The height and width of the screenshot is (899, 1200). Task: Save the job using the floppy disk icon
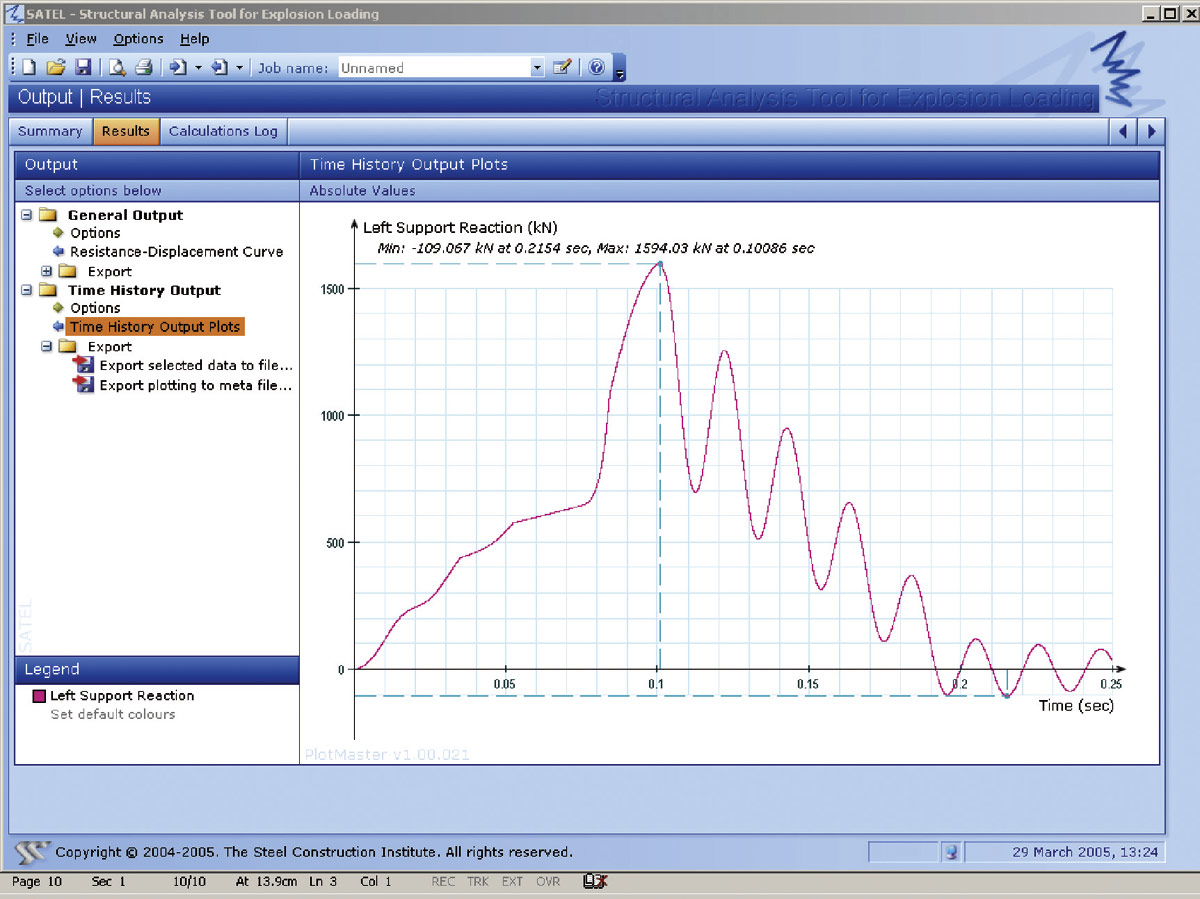[x=83, y=68]
